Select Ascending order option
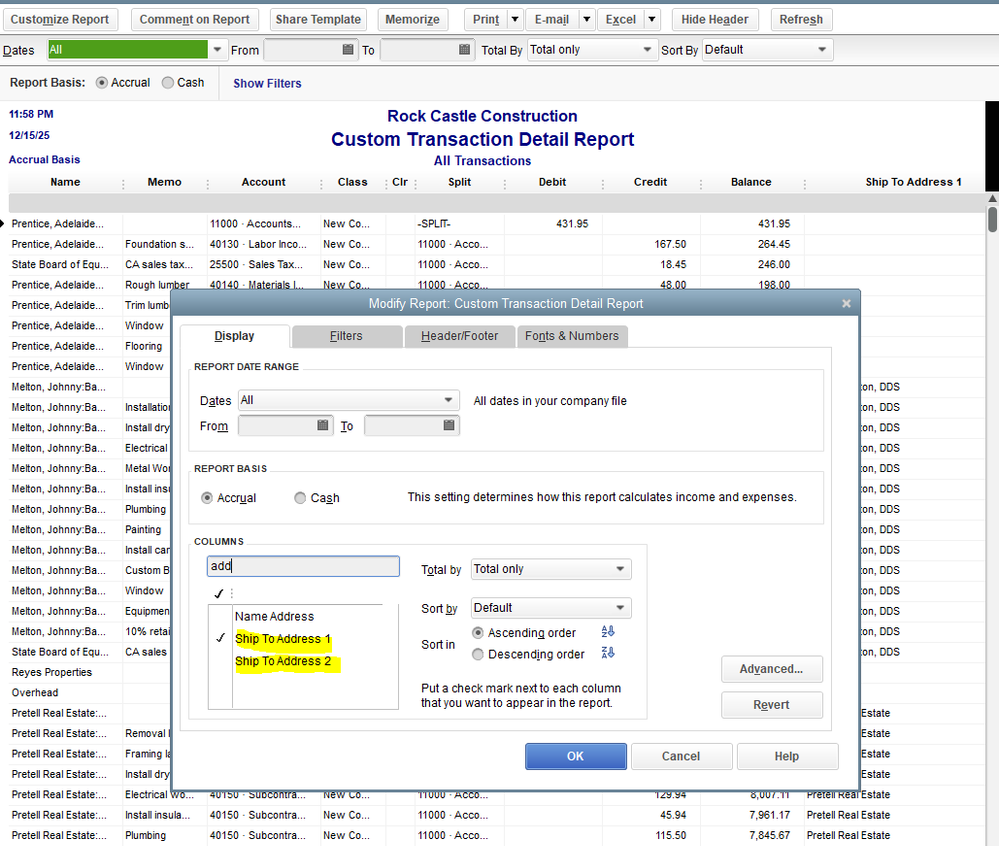 pos(478,633)
